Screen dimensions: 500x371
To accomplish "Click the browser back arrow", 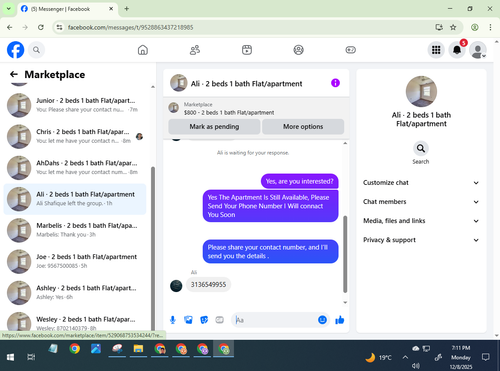I will (10, 27).
